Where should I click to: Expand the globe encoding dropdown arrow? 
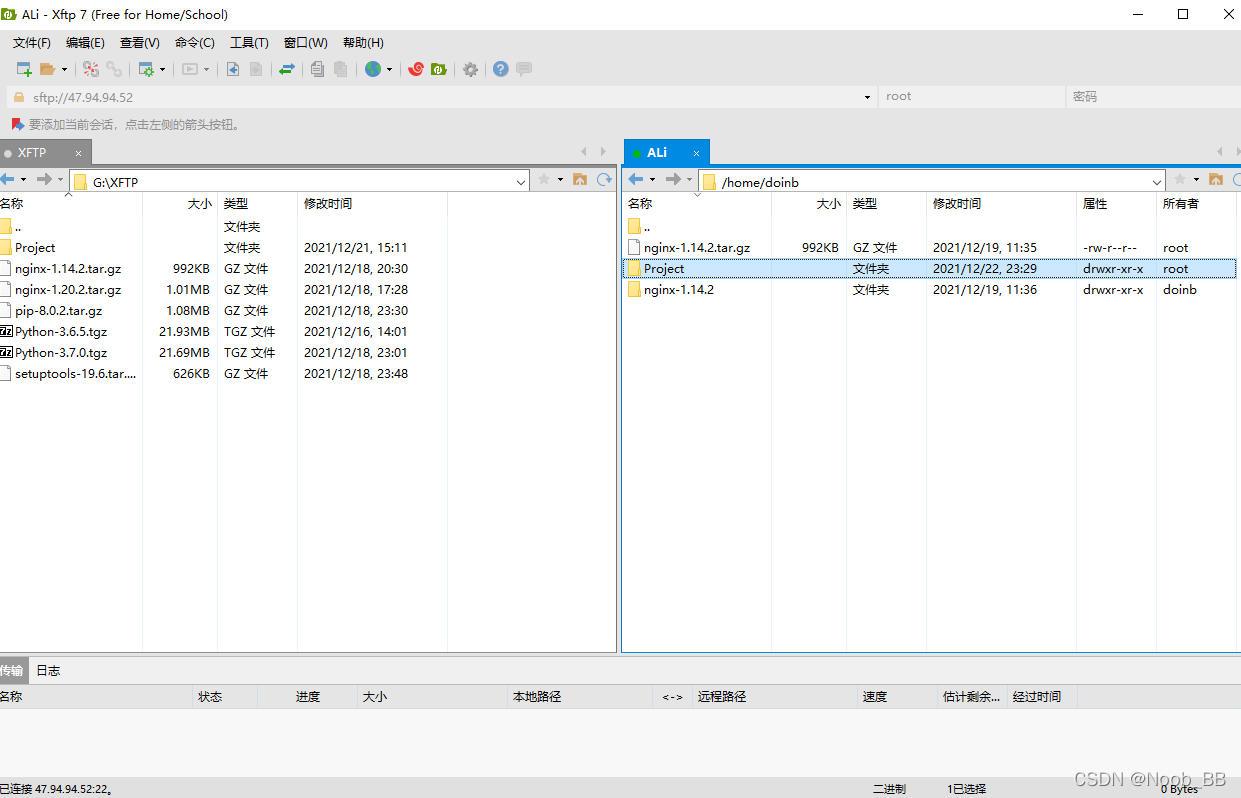coord(390,70)
